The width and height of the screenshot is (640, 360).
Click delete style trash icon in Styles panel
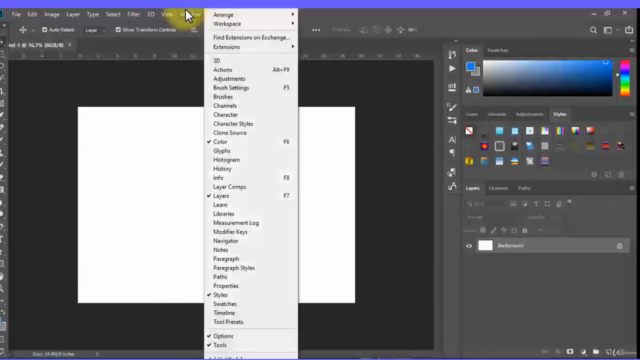pyautogui.click(x=621, y=175)
